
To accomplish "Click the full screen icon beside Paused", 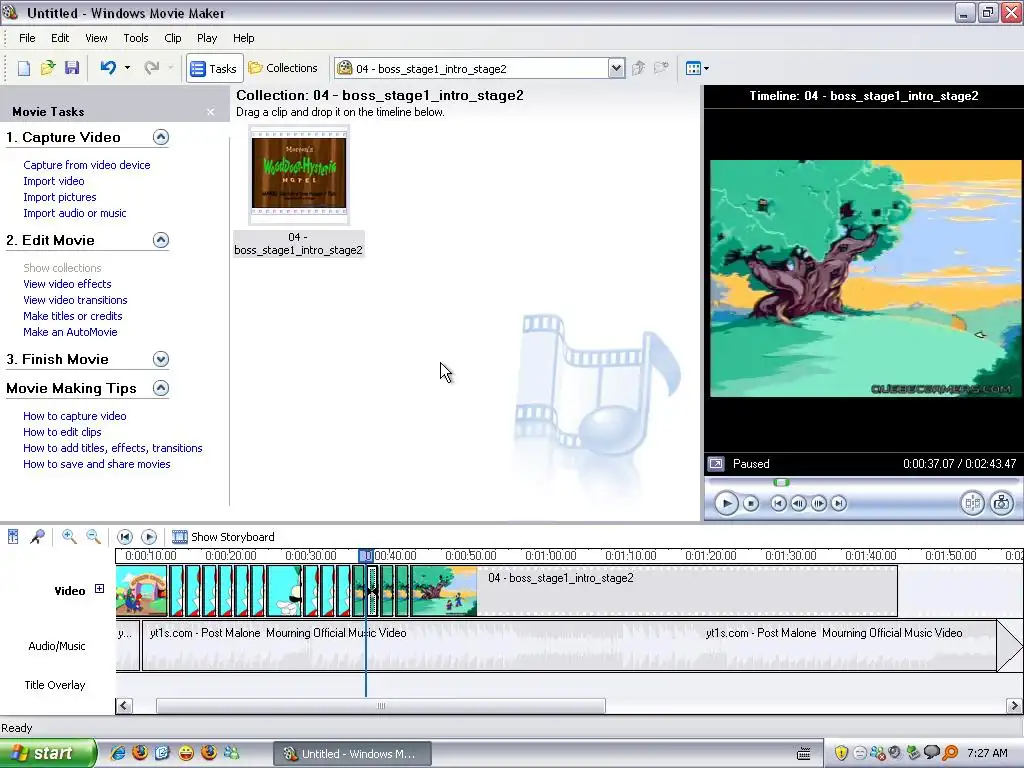I will (x=716, y=464).
